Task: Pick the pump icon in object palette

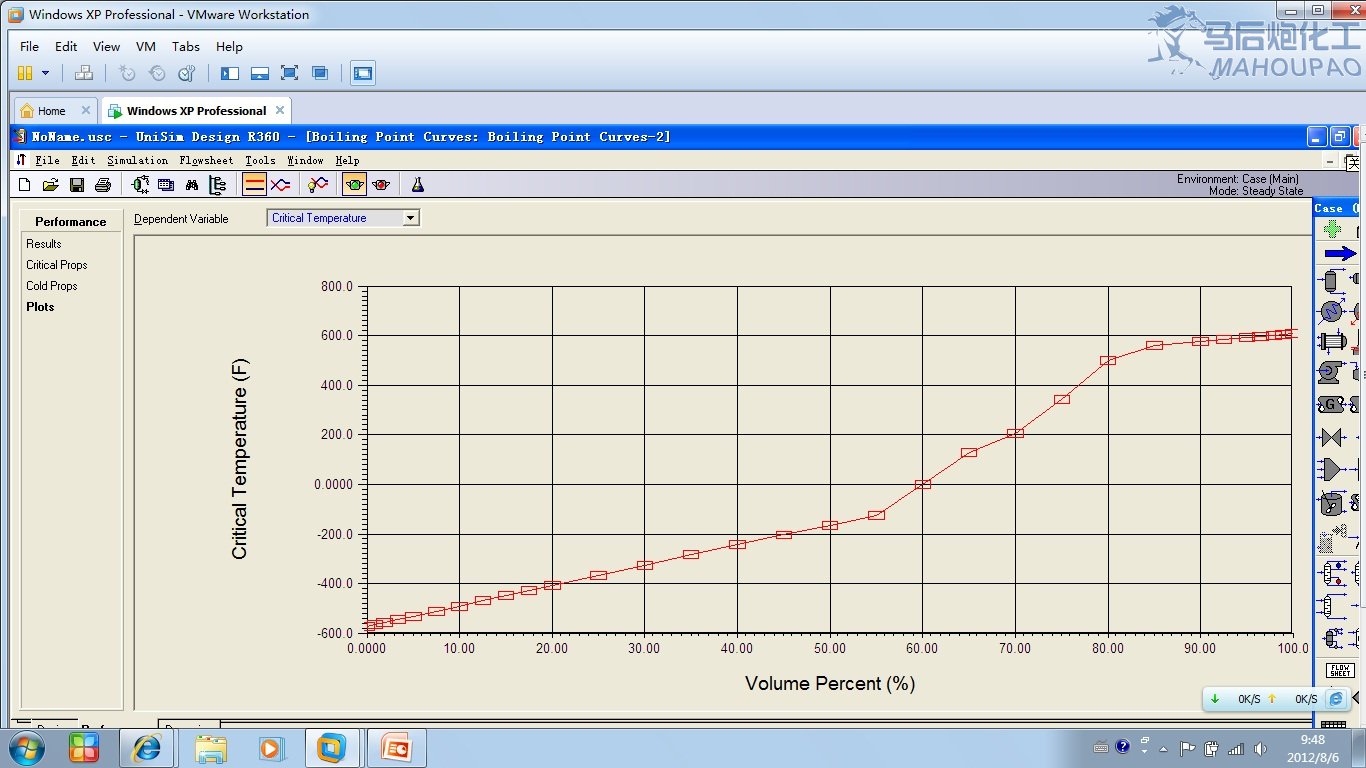Action: pyautogui.click(x=1330, y=372)
